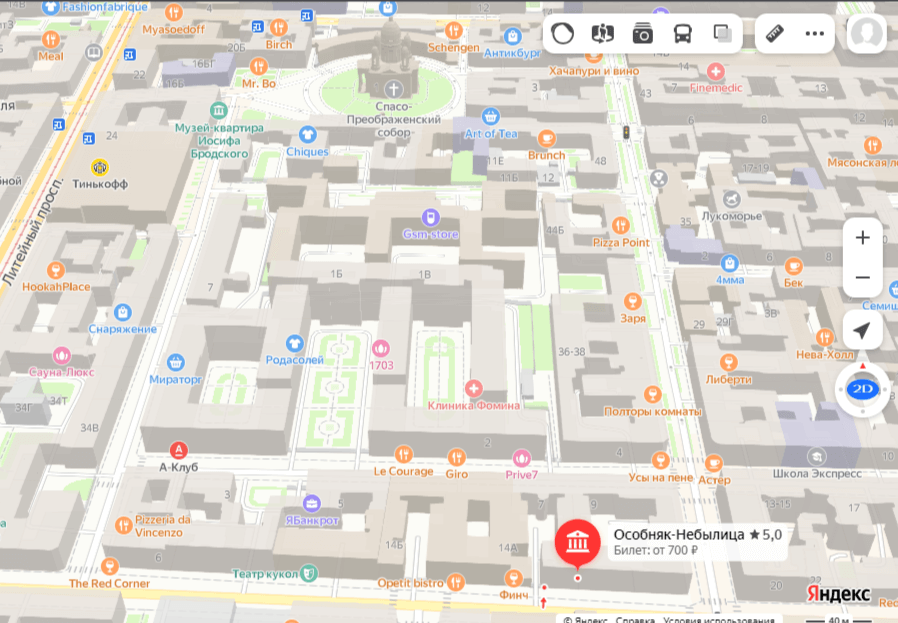Open Справка help link
This screenshot has width=898, height=623.
(636, 619)
